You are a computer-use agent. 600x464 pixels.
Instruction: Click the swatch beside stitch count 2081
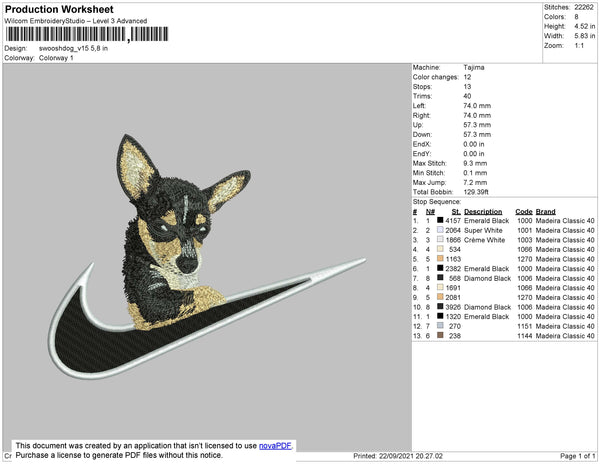(x=440, y=297)
